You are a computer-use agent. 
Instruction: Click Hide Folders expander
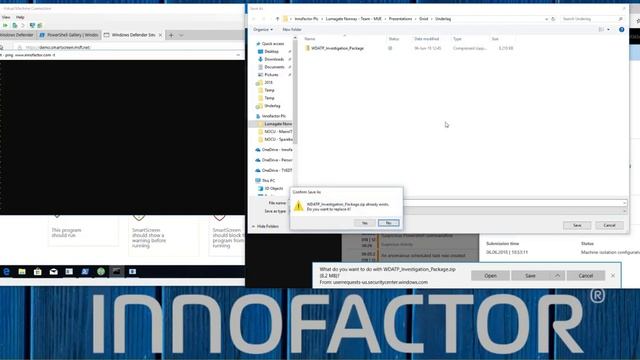click(265, 226)
